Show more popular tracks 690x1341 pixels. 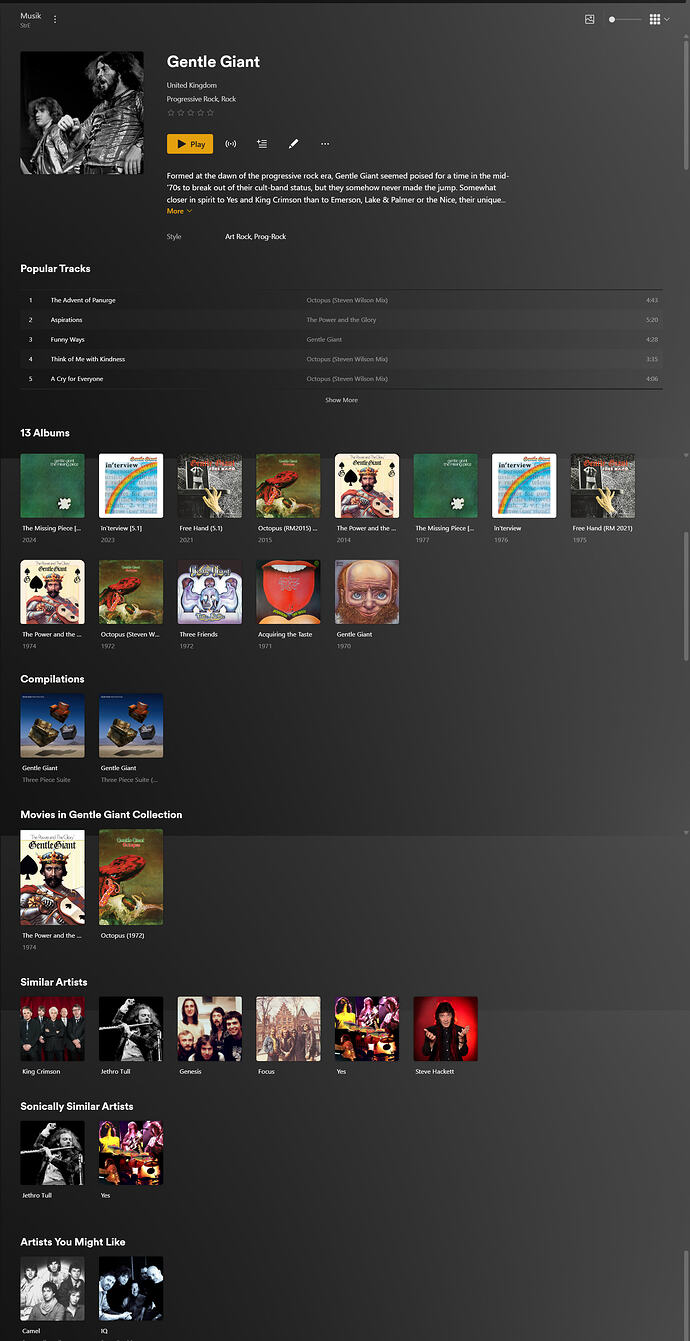point(341,400)
